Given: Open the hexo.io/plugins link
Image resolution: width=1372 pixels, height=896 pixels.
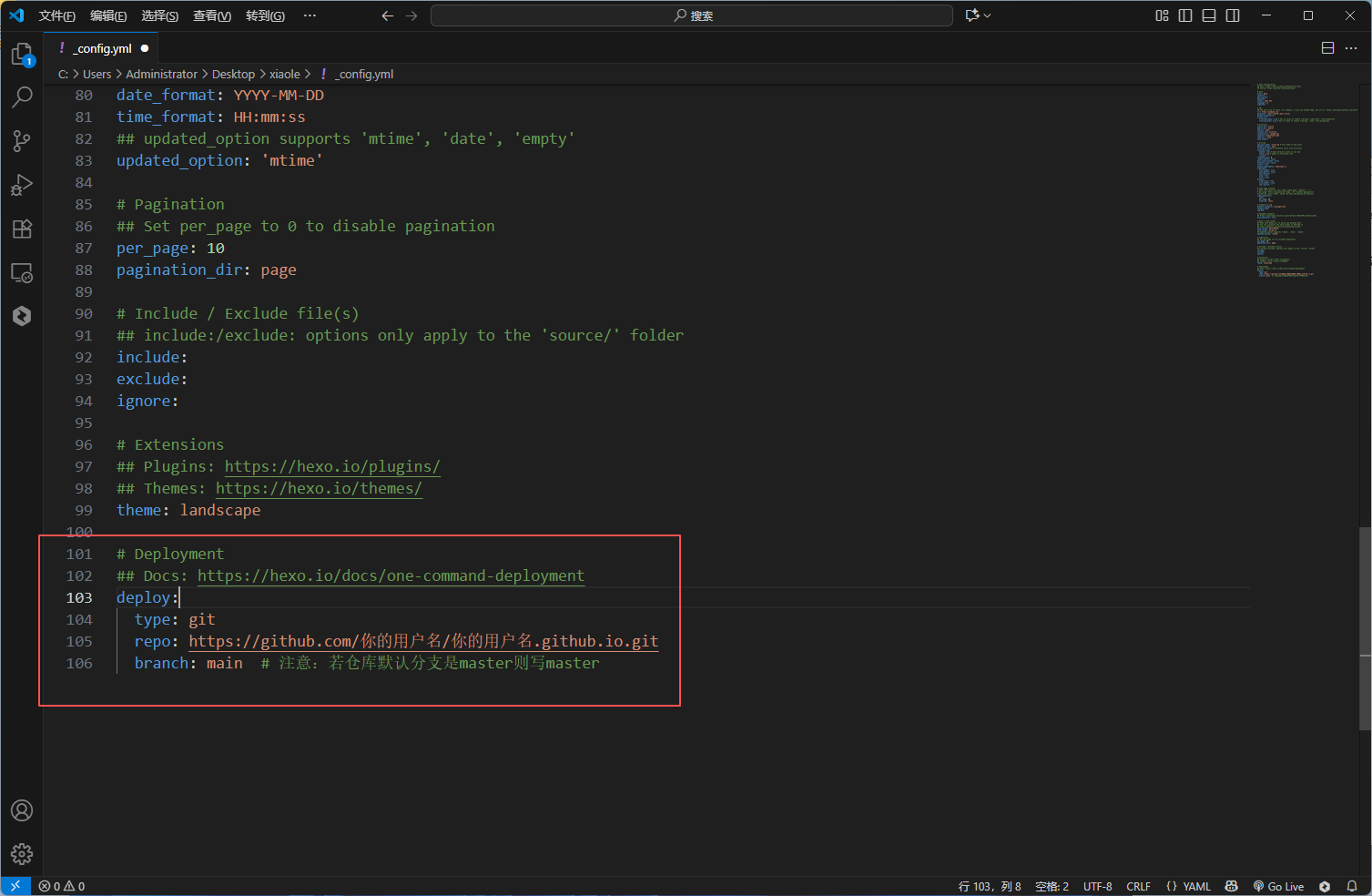Looking at the screenshot, I should click(332, 466).
